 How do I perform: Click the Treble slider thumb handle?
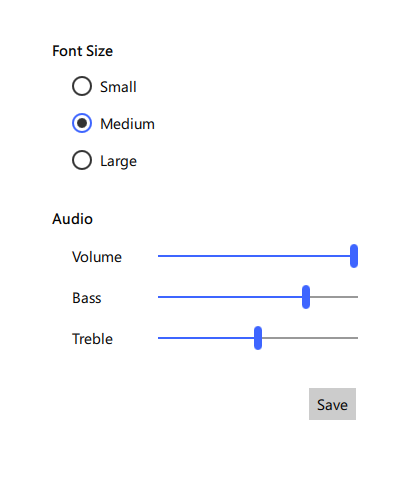coord(258,338)
